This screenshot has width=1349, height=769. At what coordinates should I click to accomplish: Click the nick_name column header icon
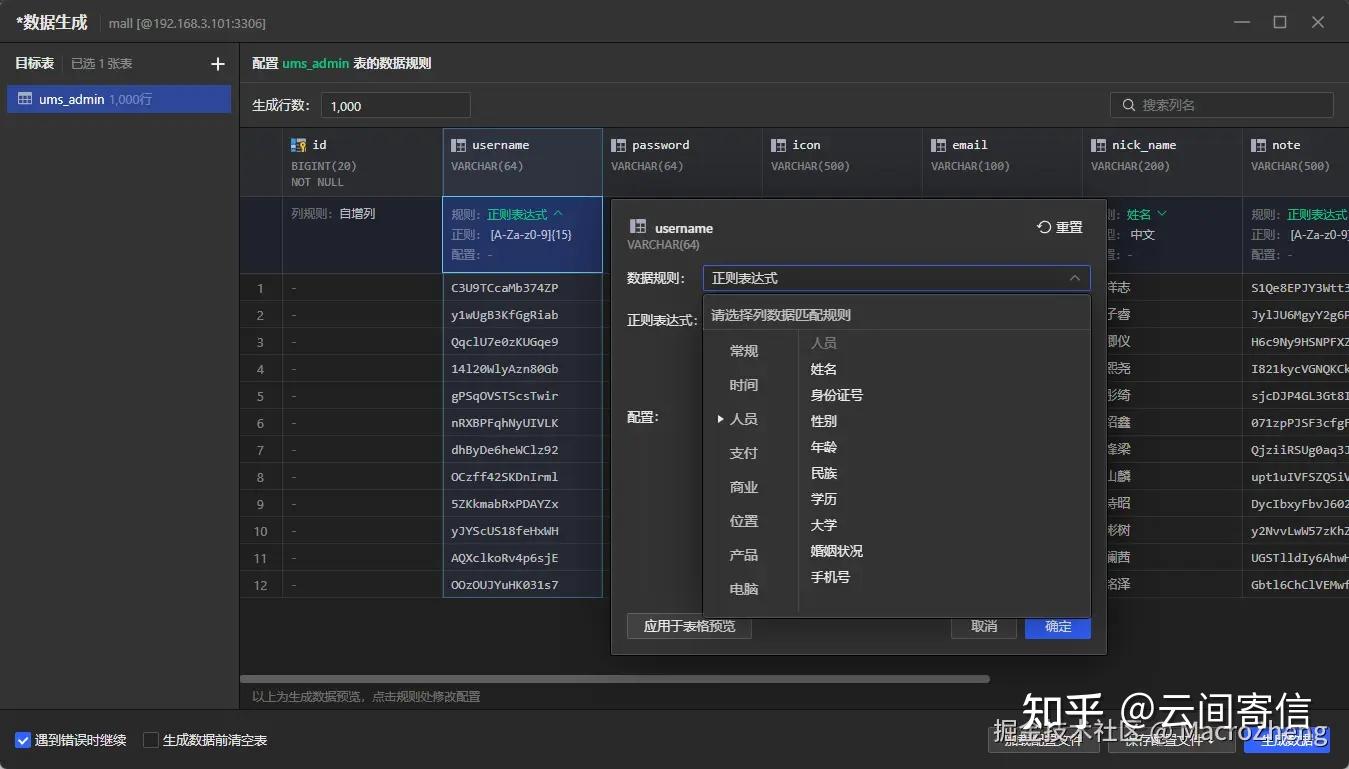pyautogui.click(x=1098, y=145)
